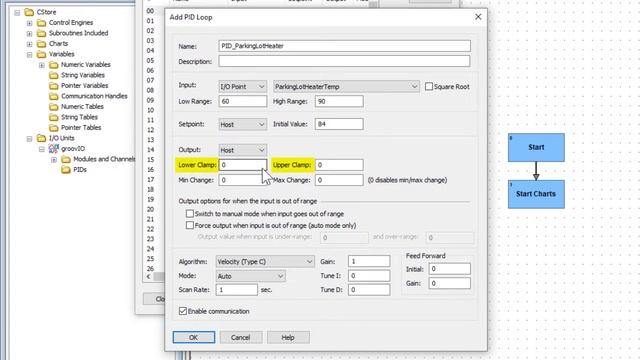Open the Input type dropdown showing I/O Point
The image size is (640, 360).
tap(242, 87)
